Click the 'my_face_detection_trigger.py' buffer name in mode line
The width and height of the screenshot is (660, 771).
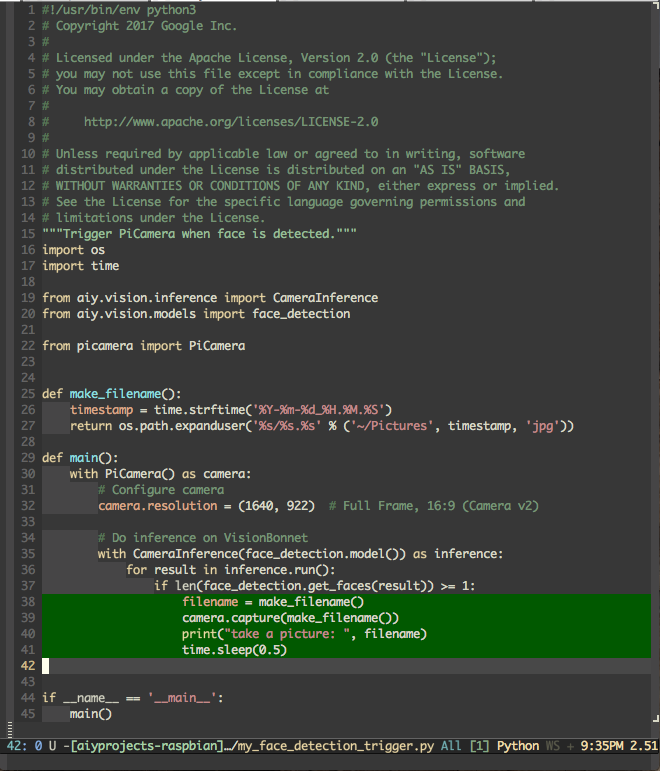(336, 746)
